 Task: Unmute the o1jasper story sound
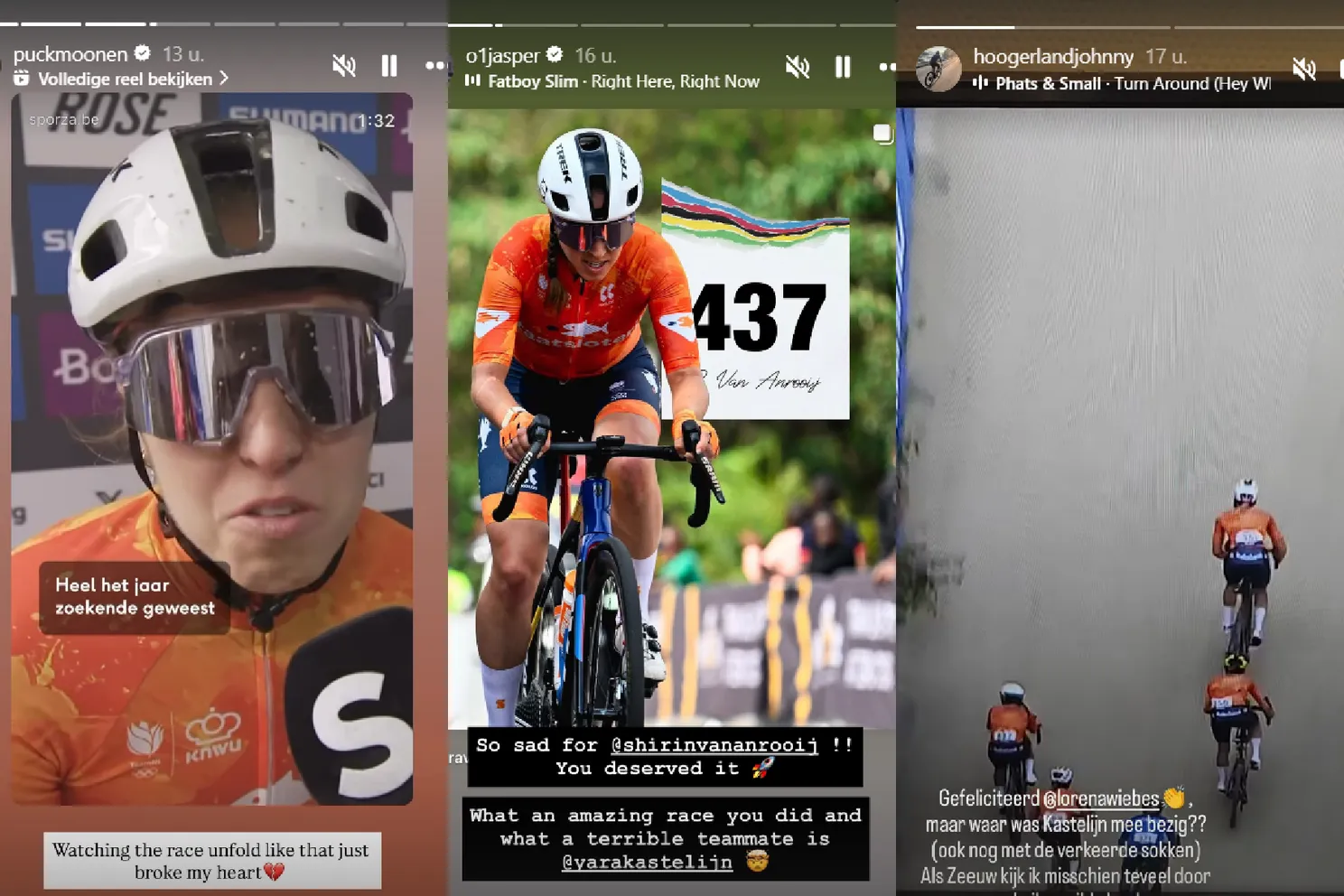coord(798,67)
